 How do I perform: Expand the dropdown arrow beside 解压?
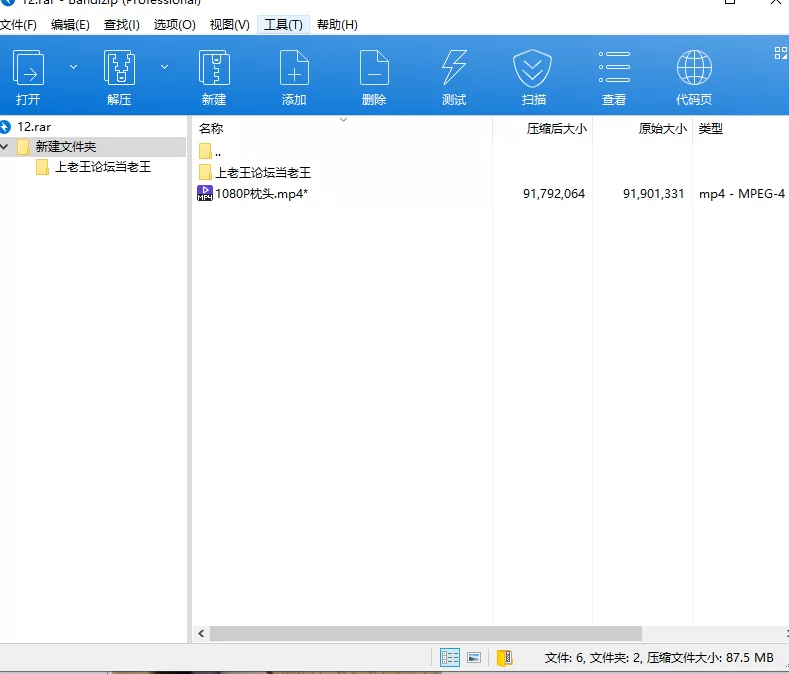(x=164, y=67)
